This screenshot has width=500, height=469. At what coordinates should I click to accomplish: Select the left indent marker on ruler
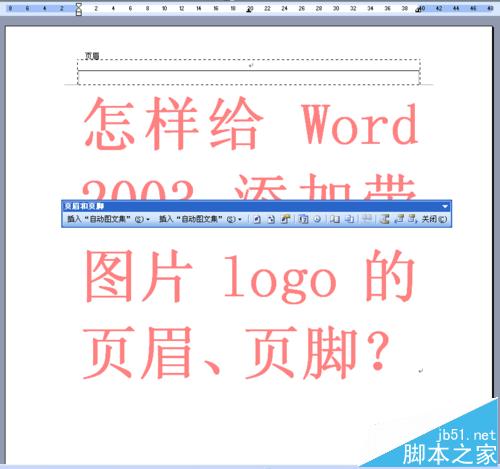[79, 13]
